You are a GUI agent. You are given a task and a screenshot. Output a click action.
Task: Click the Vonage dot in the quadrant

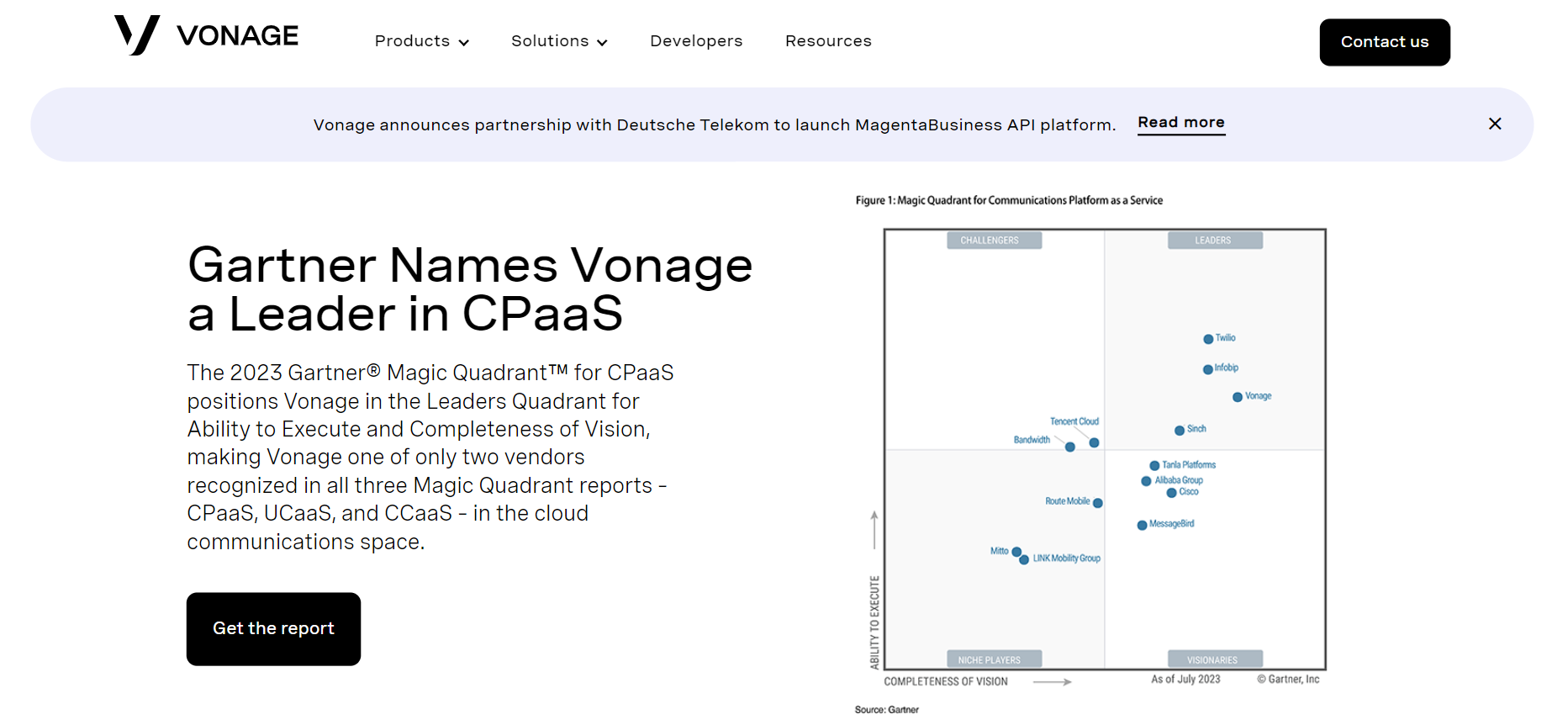click(x=1238, y=397)
